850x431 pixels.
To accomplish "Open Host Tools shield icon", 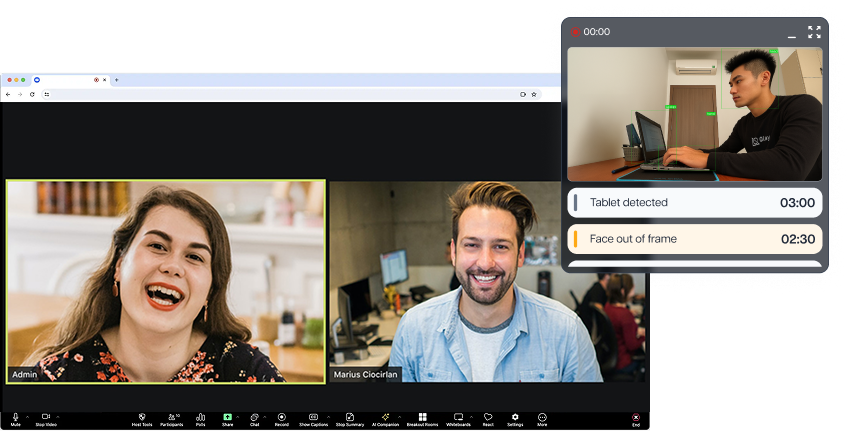I will point(142,417).
